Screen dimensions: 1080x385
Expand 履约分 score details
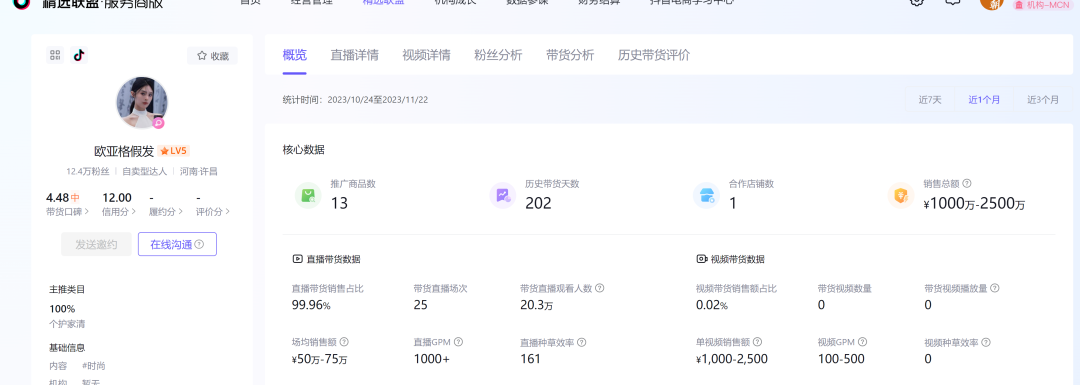[166, 211]
